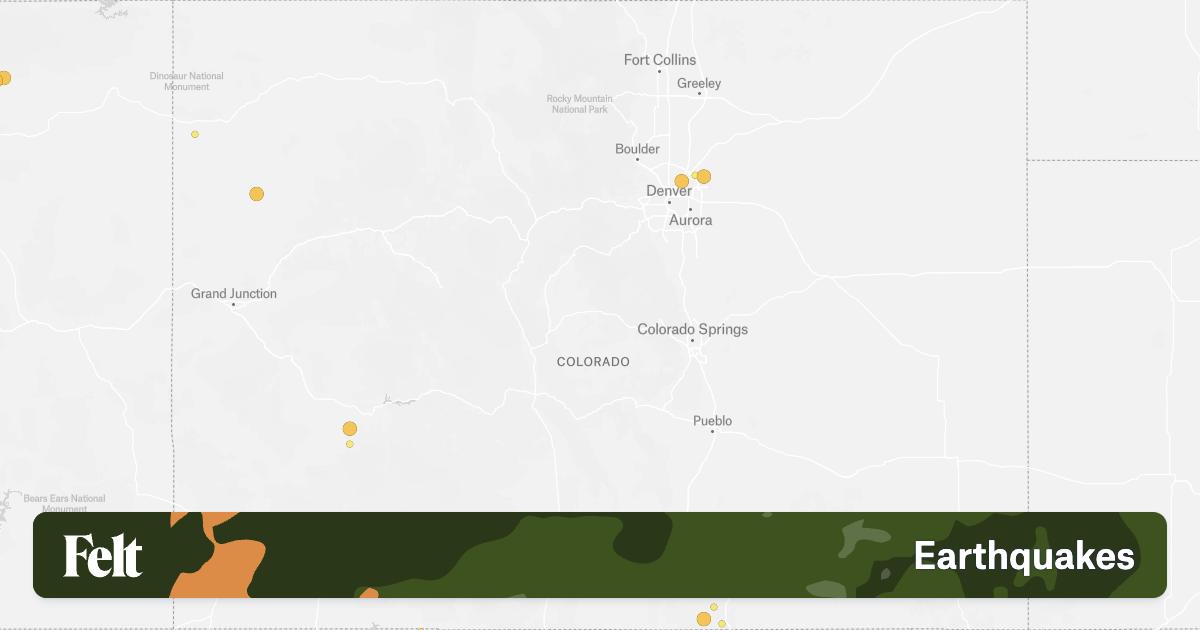The height and width of the screenshot is (630, 1200).
Task: Click the small earthquake marker below Dinosaur National Monument
Action: pos(195,134)
